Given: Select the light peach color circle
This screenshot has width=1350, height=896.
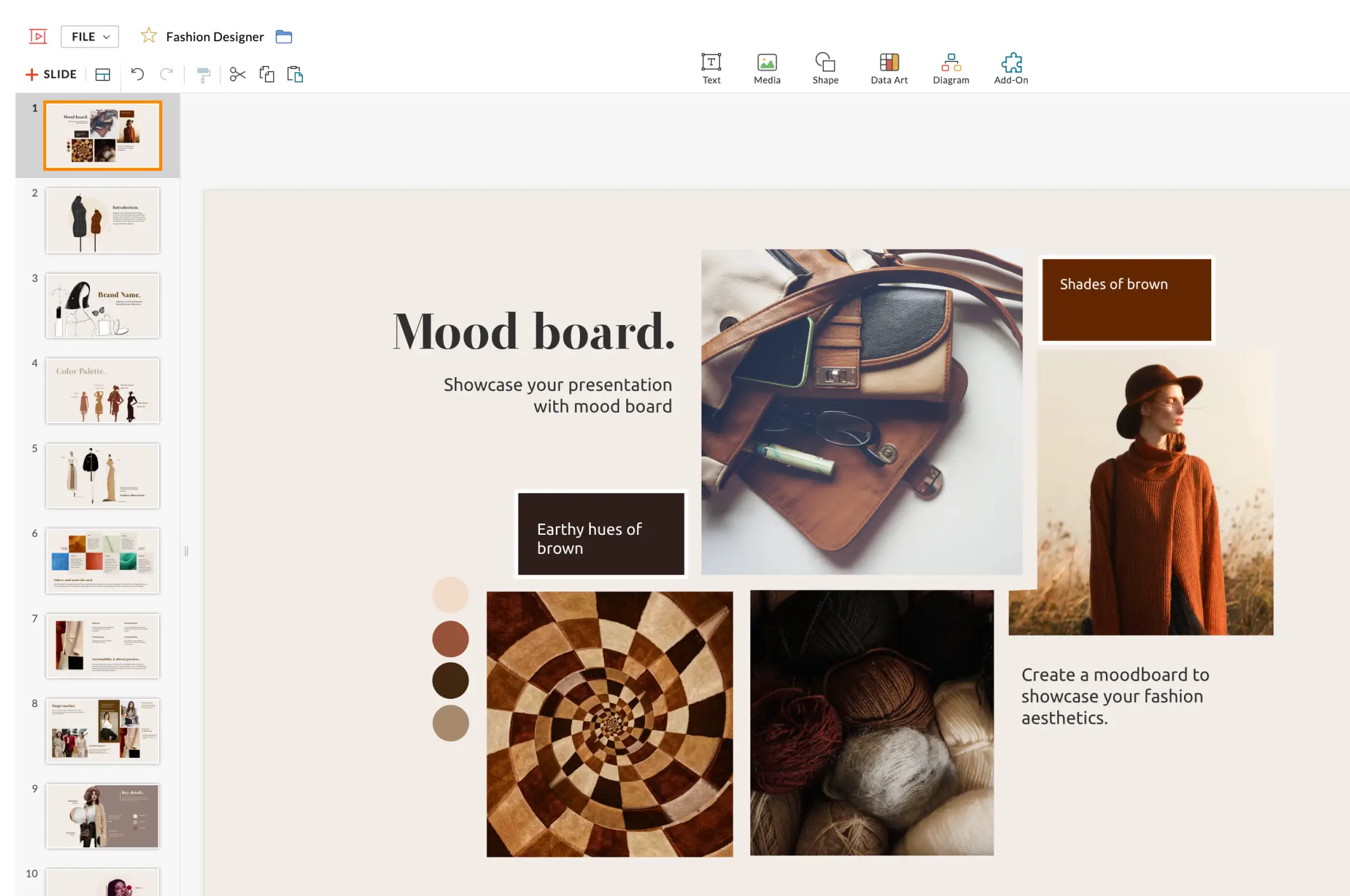Looking at the screenshot, I should [450, 594].
